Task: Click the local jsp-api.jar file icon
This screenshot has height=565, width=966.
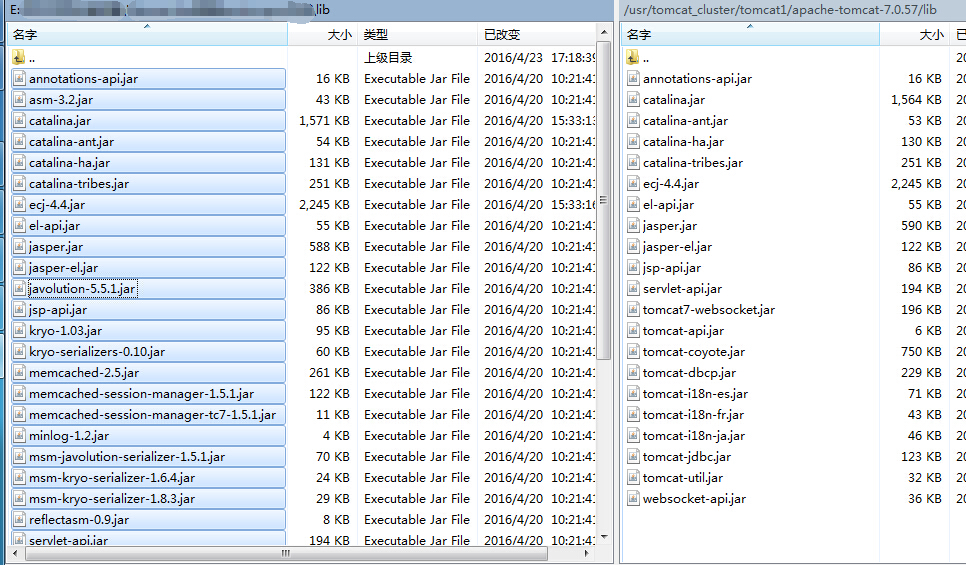Action: [x=20, y=309]
